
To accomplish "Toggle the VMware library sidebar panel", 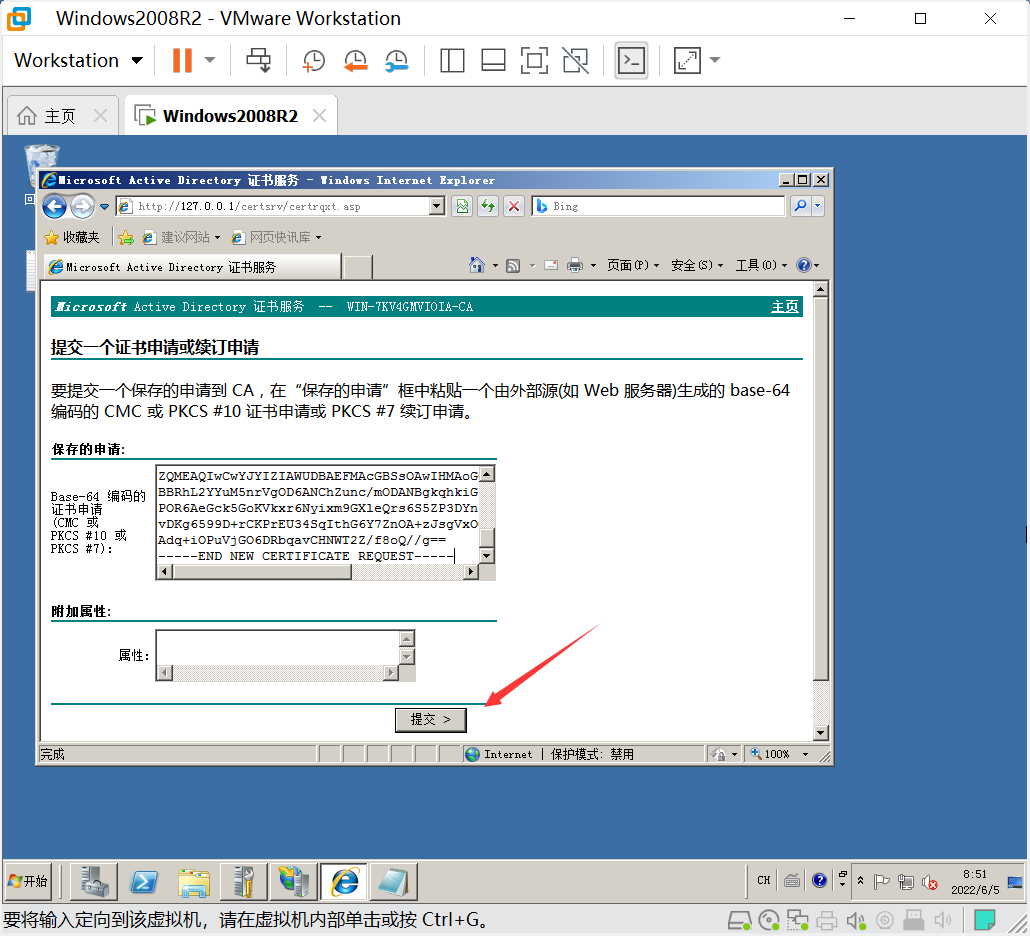I will click(452, 60).
